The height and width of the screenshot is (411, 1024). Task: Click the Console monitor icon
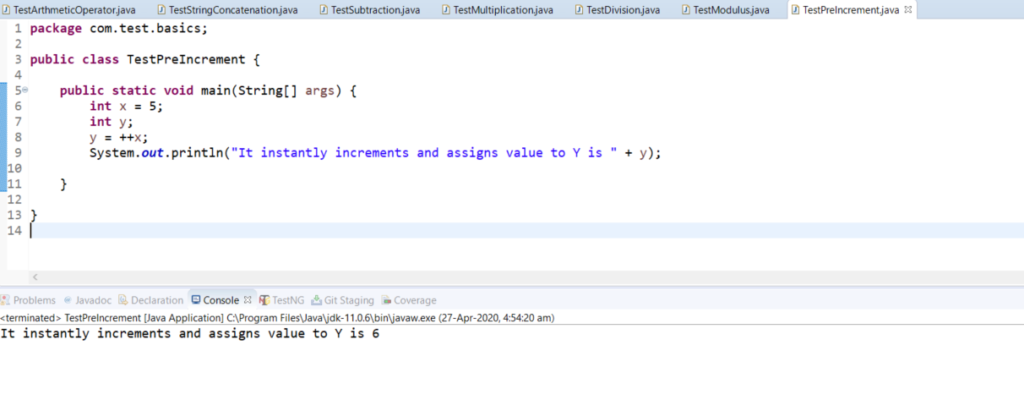point(196,300)
